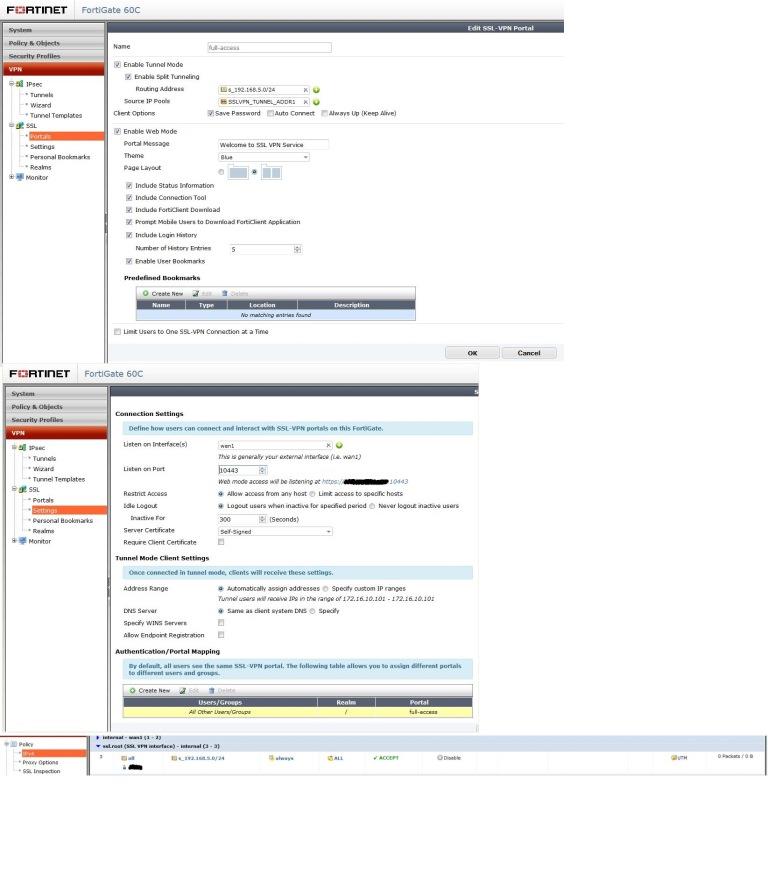Click Listen on Port 10443 stepper arrows
The height and width of the screenshot is (874, 768).
tap(263, 470)
